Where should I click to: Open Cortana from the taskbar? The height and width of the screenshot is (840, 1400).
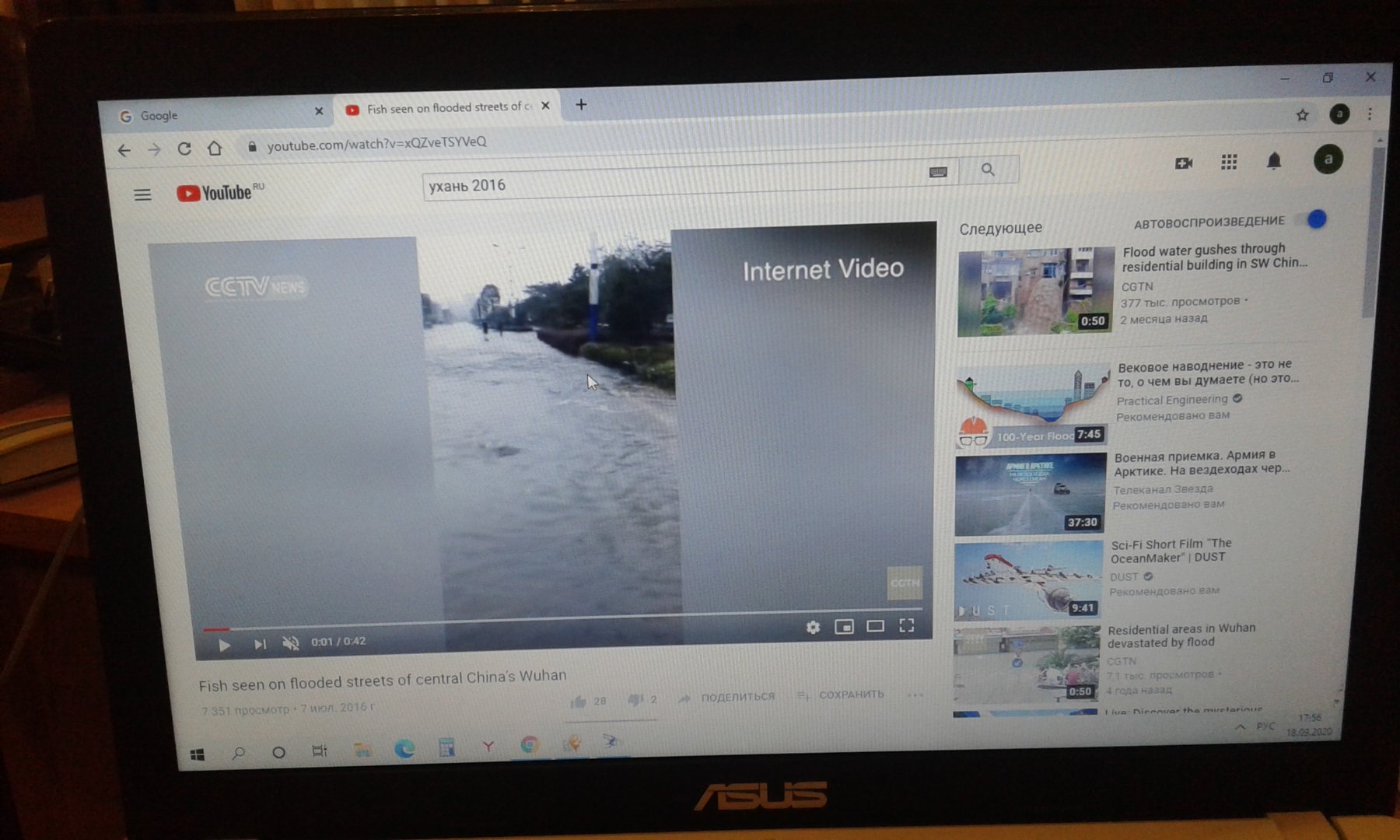(278, 752)
